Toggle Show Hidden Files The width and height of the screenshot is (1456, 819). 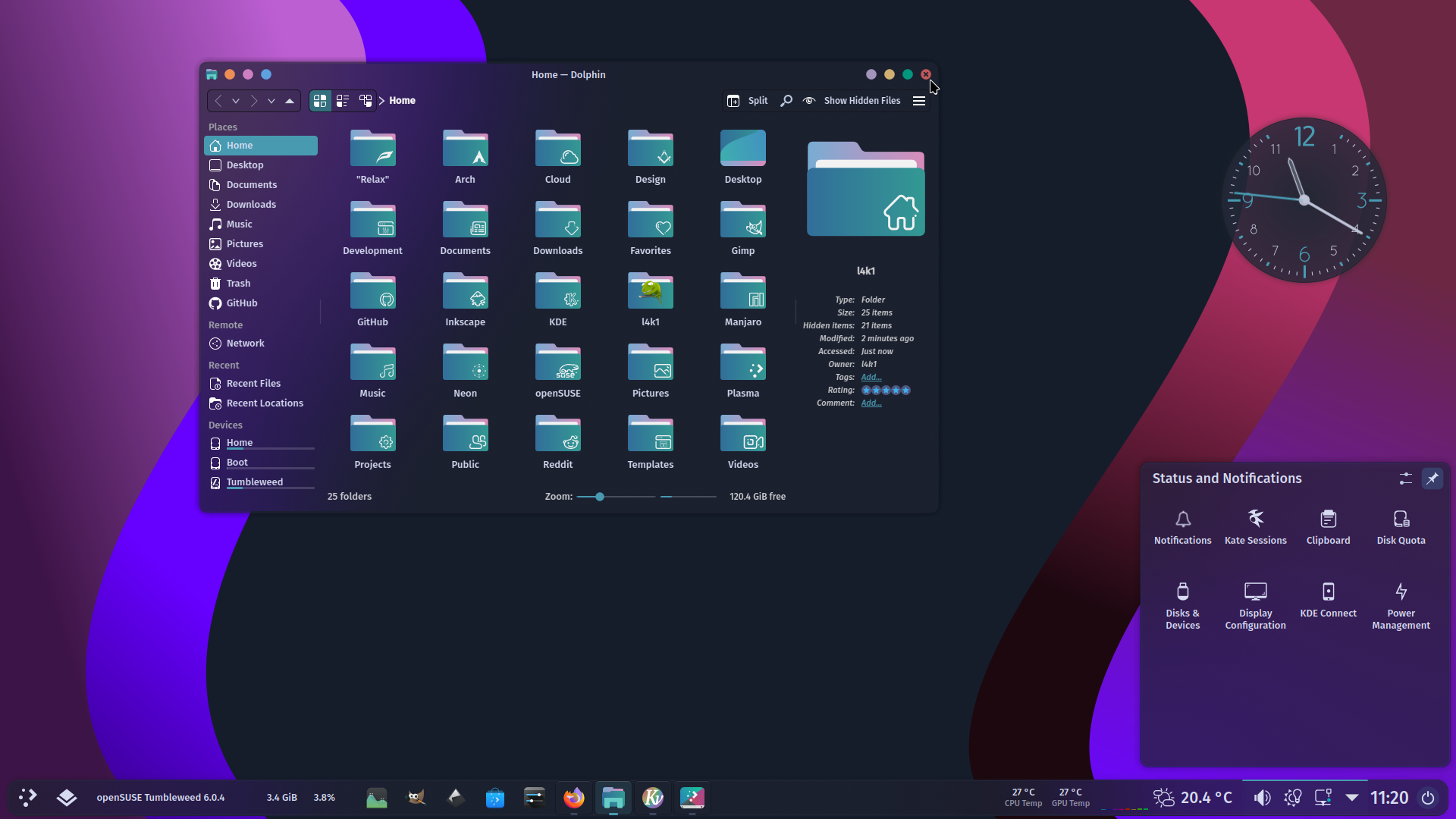tap(852, 101)
